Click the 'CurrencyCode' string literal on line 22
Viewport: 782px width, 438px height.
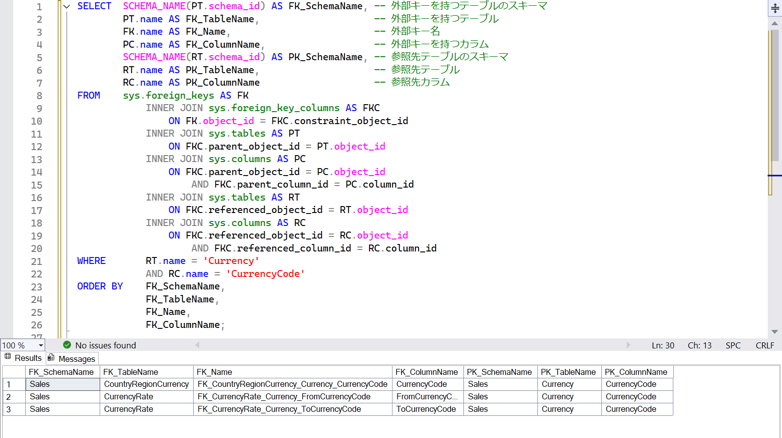tap(265, 274)
